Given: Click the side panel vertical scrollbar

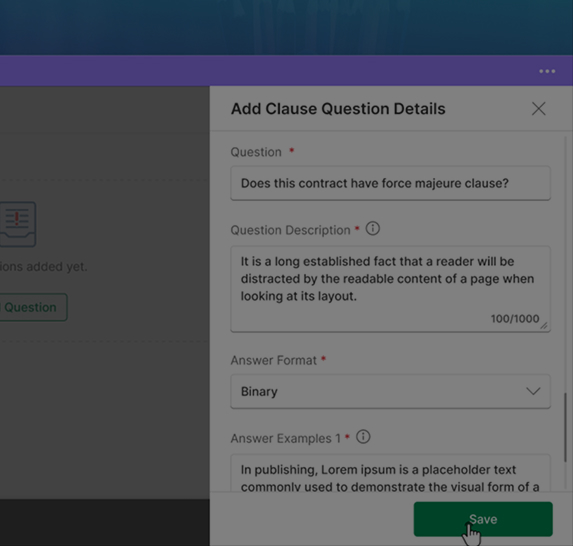Looking at the screenshot, I should click(565, 427).
